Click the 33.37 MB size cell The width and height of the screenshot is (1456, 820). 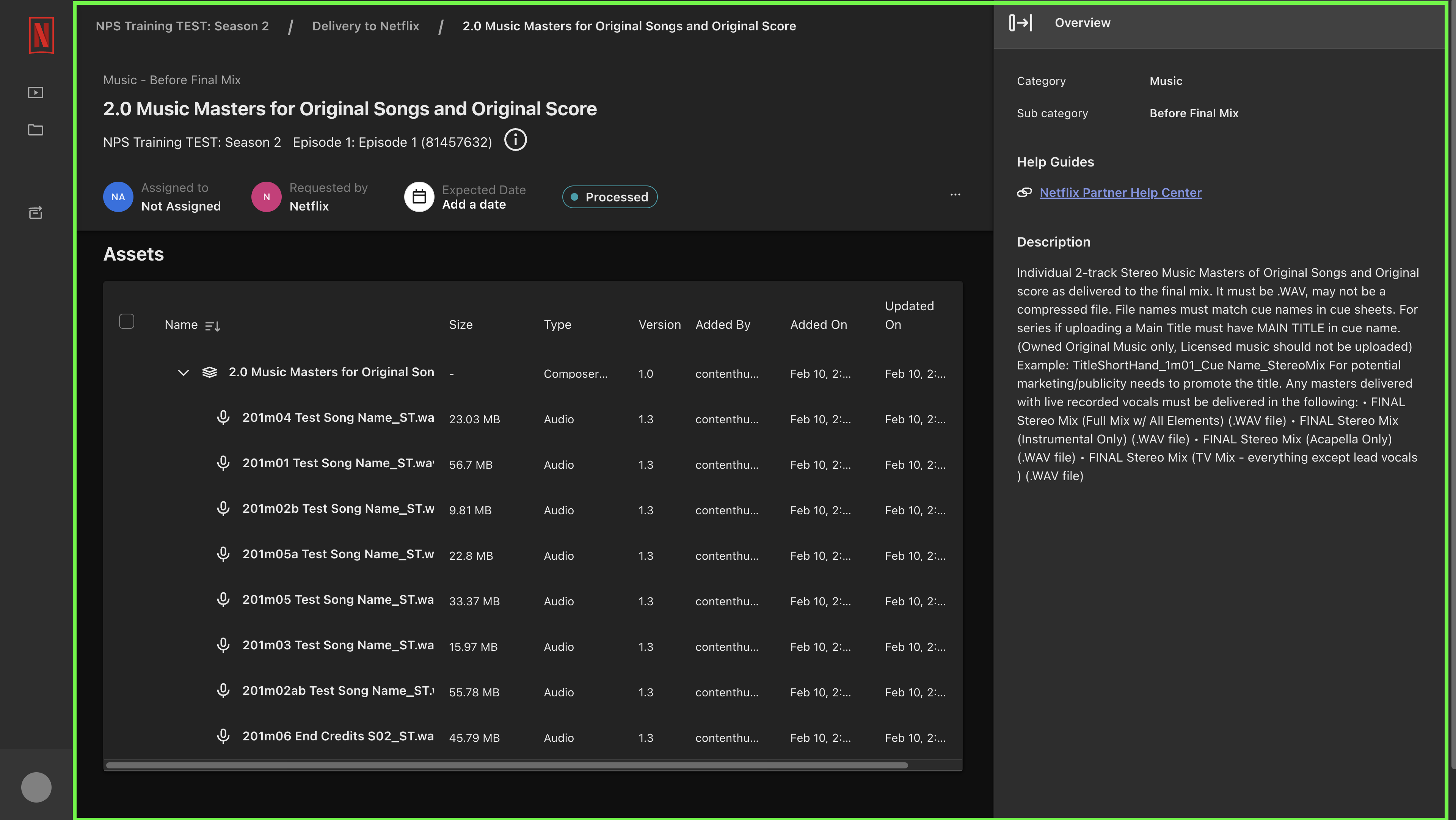(x=474, y=601)
